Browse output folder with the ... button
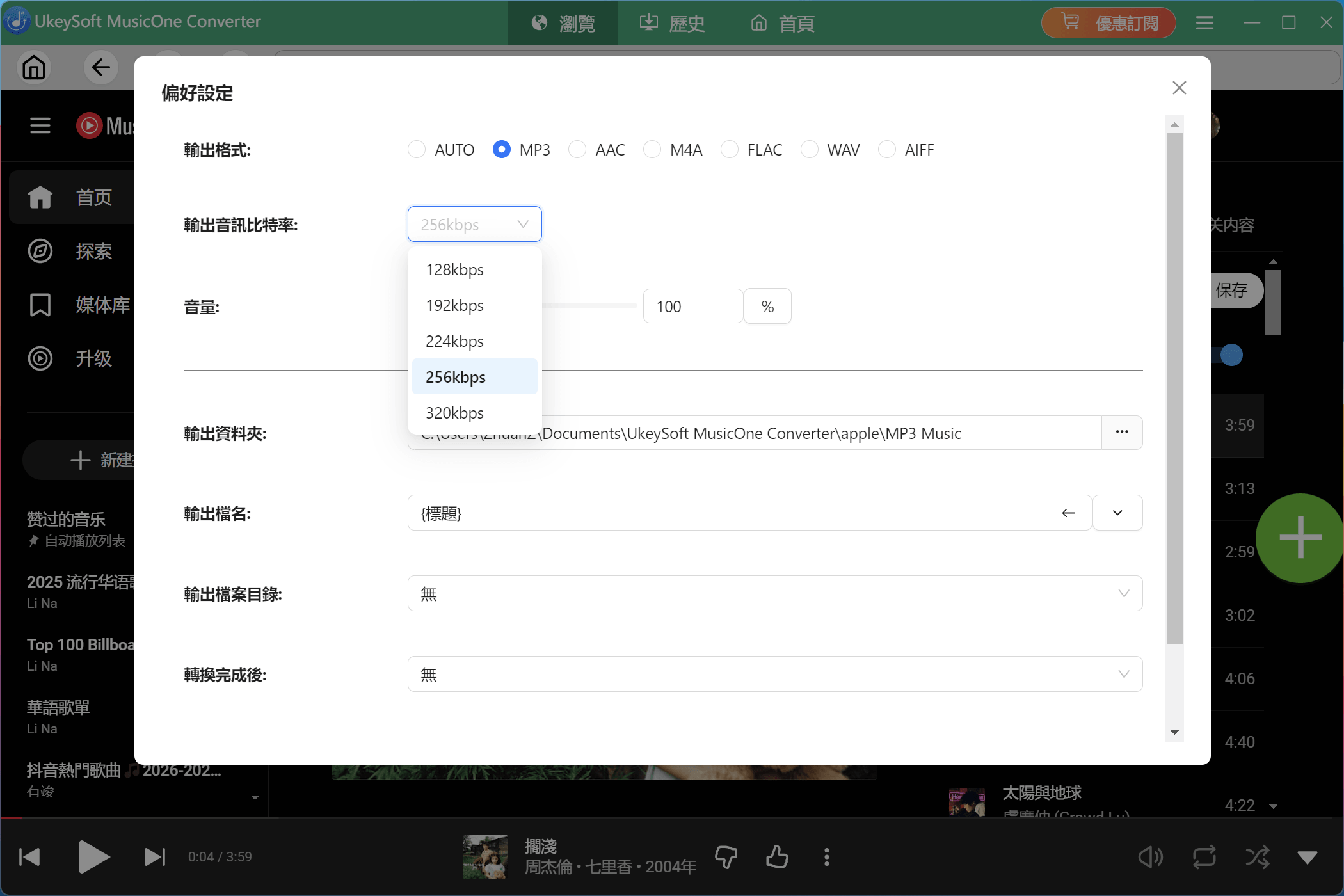 tap(1122, 433)
